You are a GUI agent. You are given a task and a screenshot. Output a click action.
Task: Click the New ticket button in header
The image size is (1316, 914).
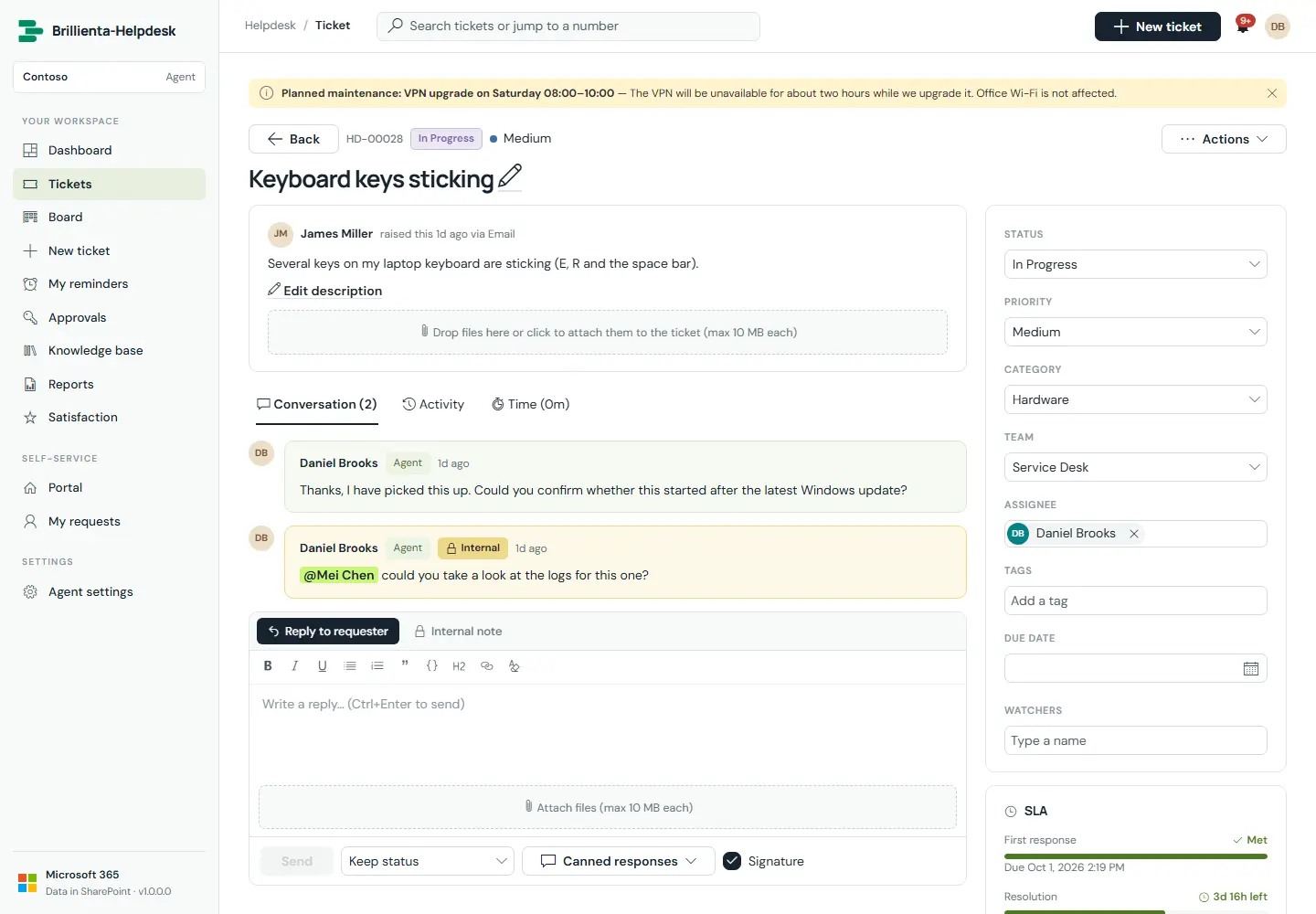coord(1157,27)
